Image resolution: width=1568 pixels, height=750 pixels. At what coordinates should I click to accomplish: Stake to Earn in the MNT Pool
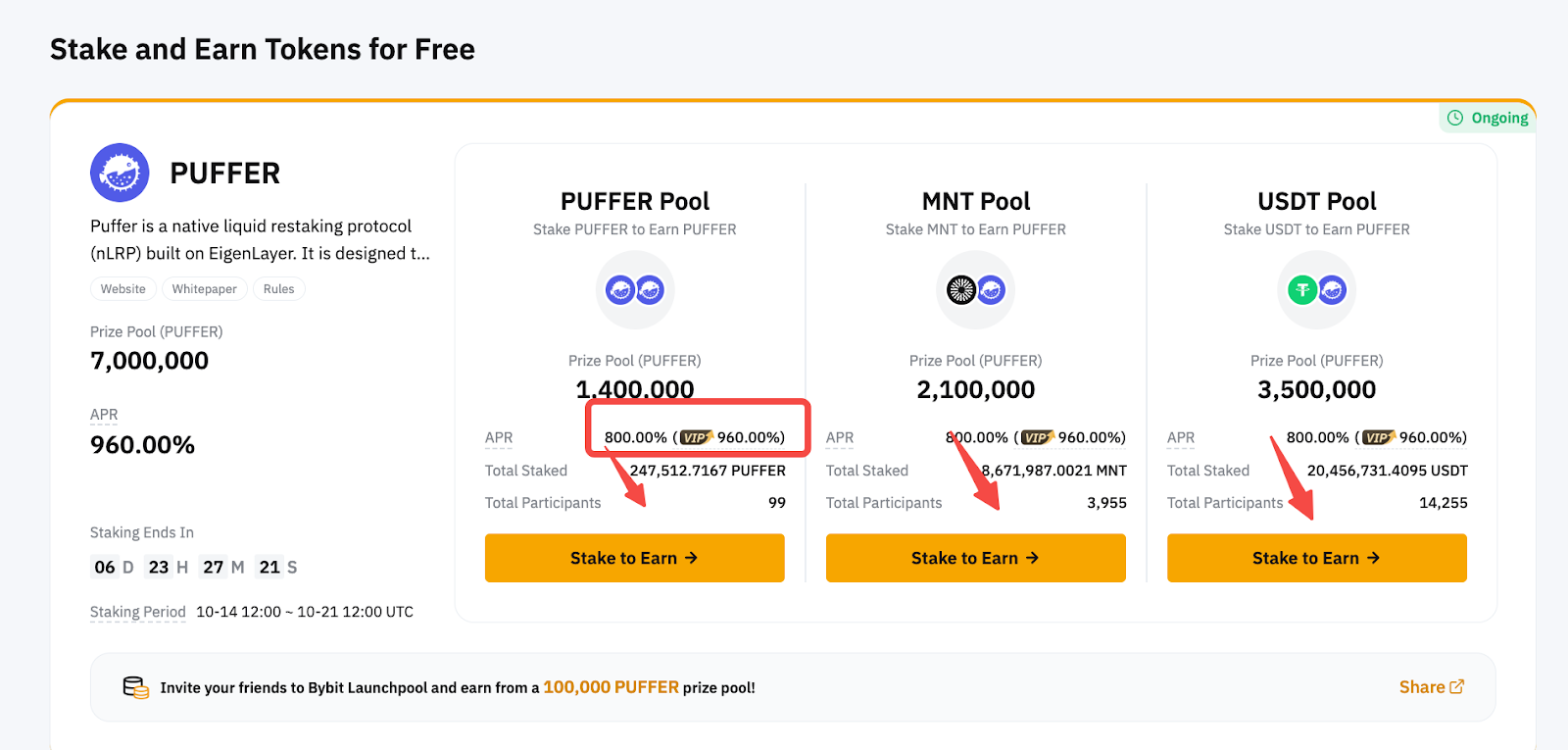(976, 558)
